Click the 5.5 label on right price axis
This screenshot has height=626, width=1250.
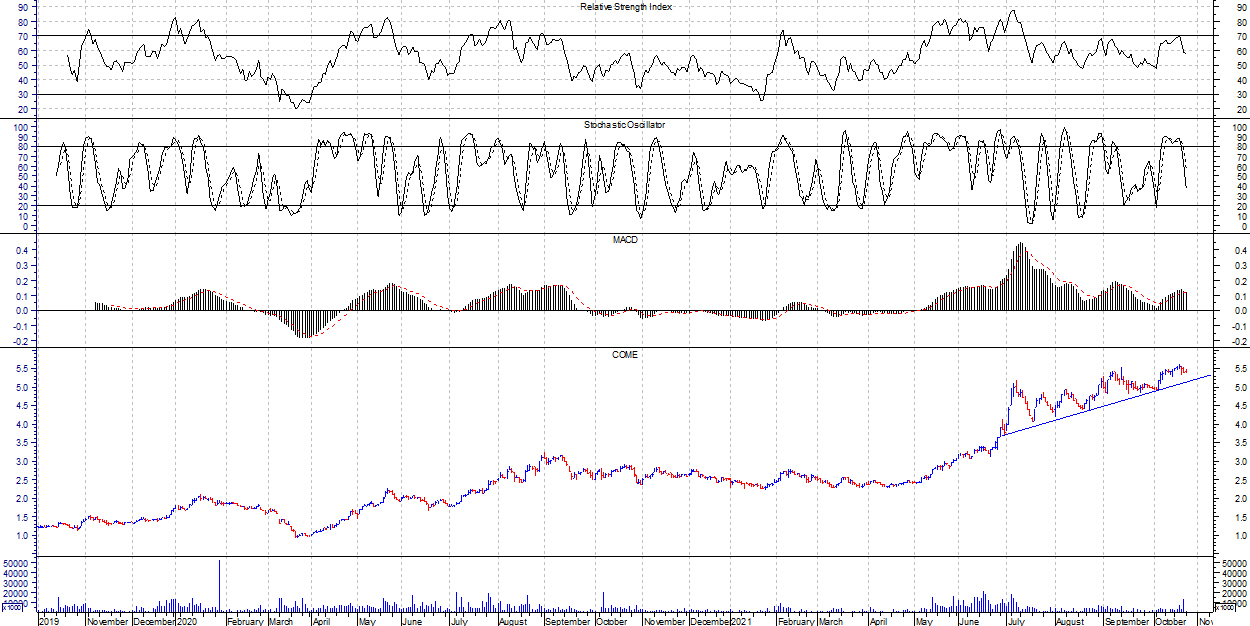point(1241,369)
